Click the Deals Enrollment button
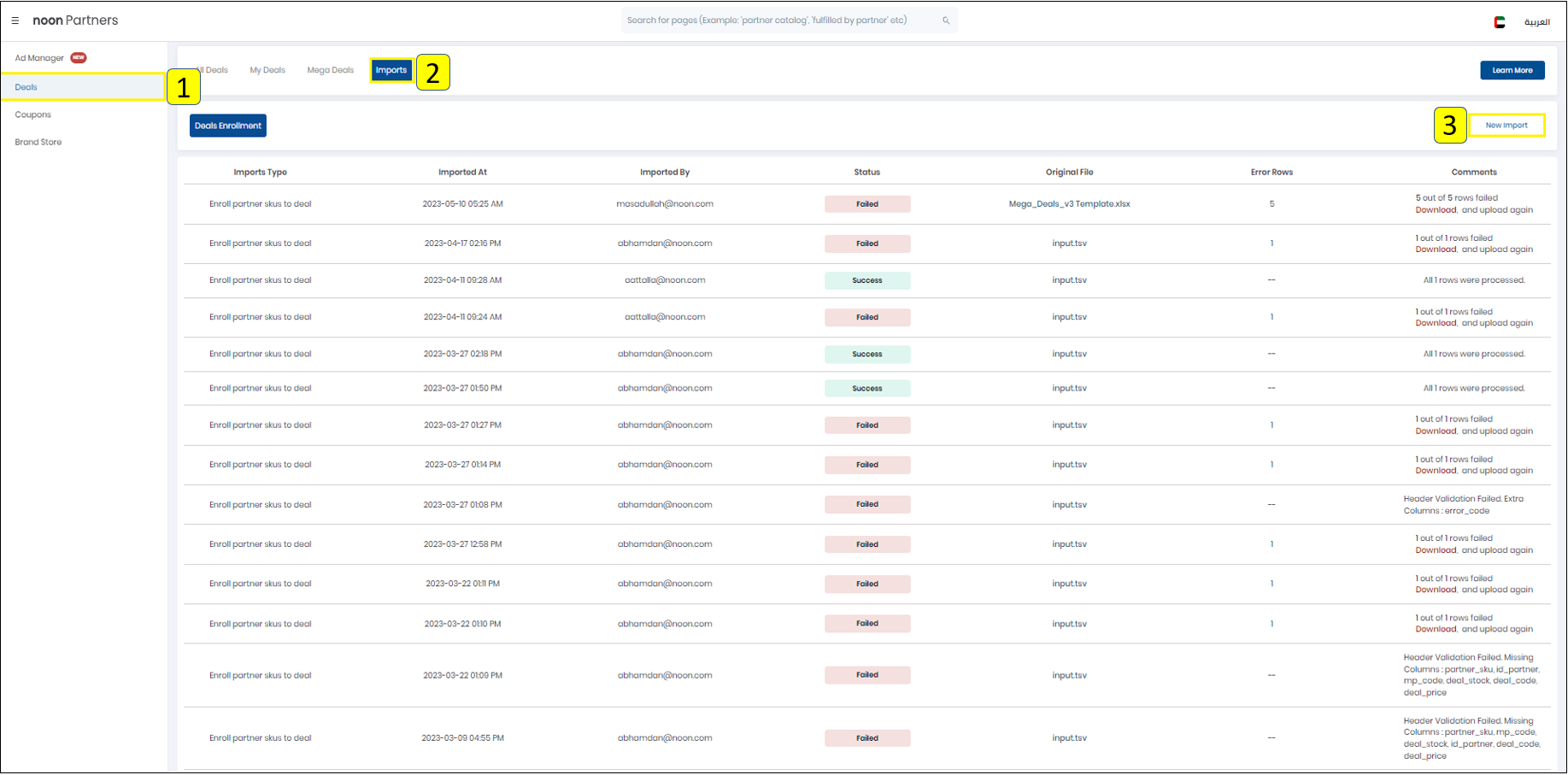The image size is (1568, 775). click(228, 126)
